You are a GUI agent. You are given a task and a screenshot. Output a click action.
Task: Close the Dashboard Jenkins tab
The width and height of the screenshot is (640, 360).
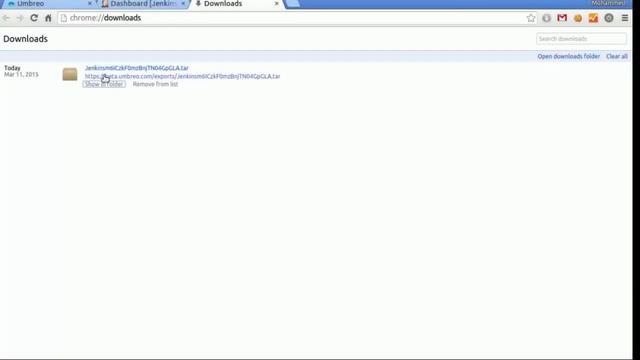pyautogui.click(x=183, y=4)
